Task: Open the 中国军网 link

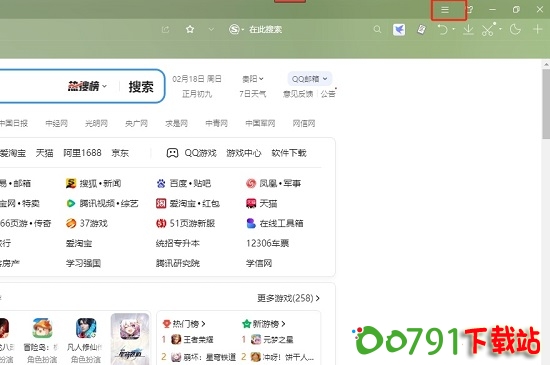Action: pyautogui.click(x=260, y=123)
